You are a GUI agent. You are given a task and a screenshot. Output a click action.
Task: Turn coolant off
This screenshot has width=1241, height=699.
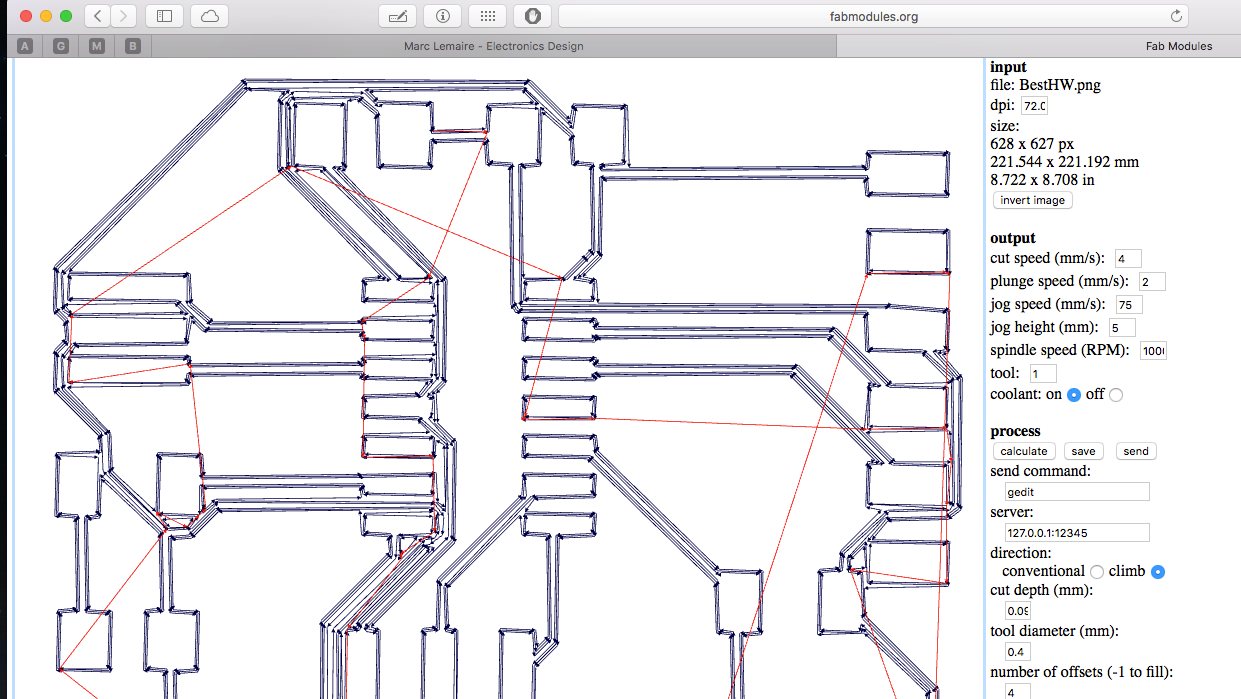(1116, 394)
